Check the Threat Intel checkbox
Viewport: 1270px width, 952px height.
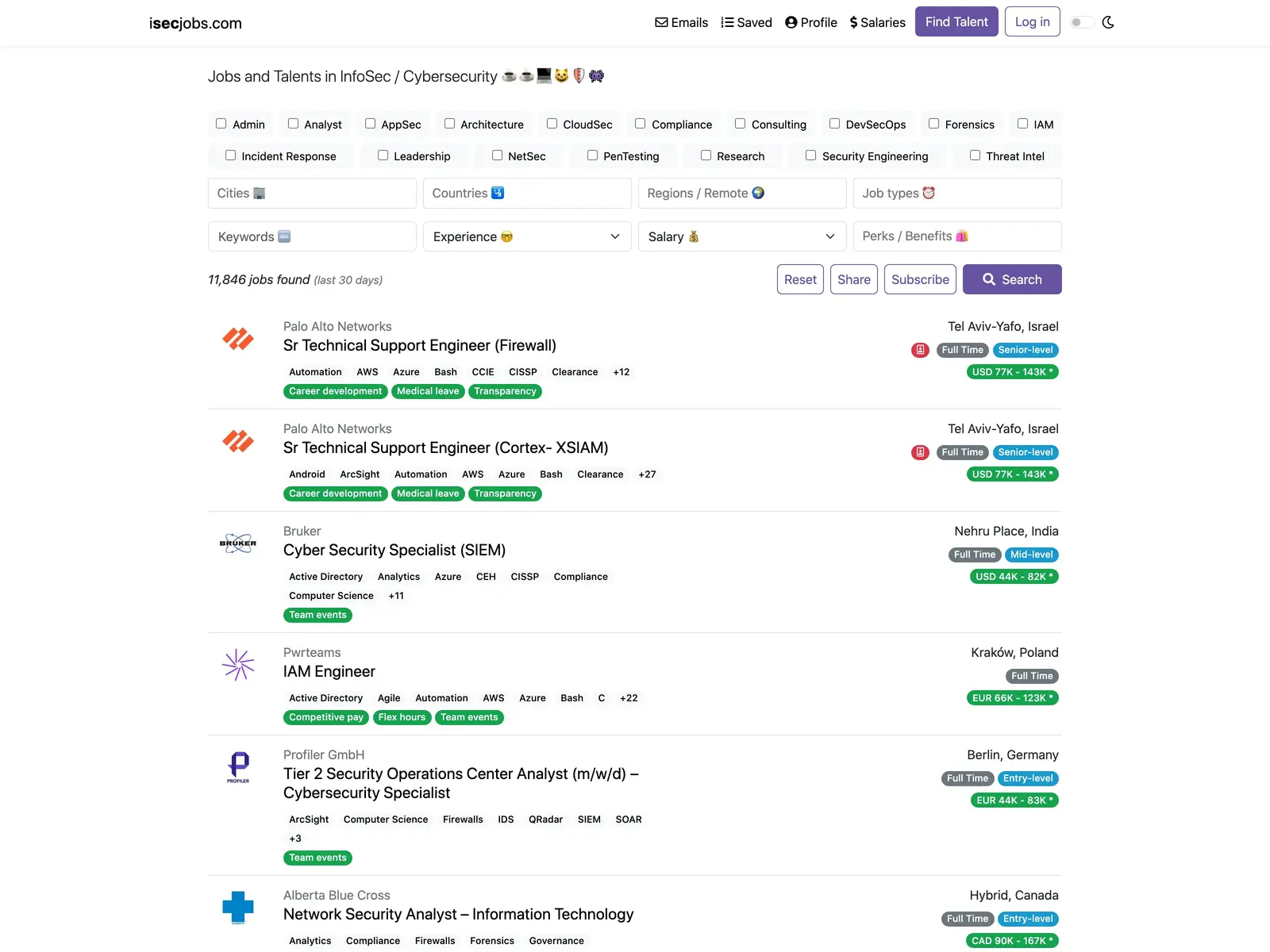click(x=975, y=155)
